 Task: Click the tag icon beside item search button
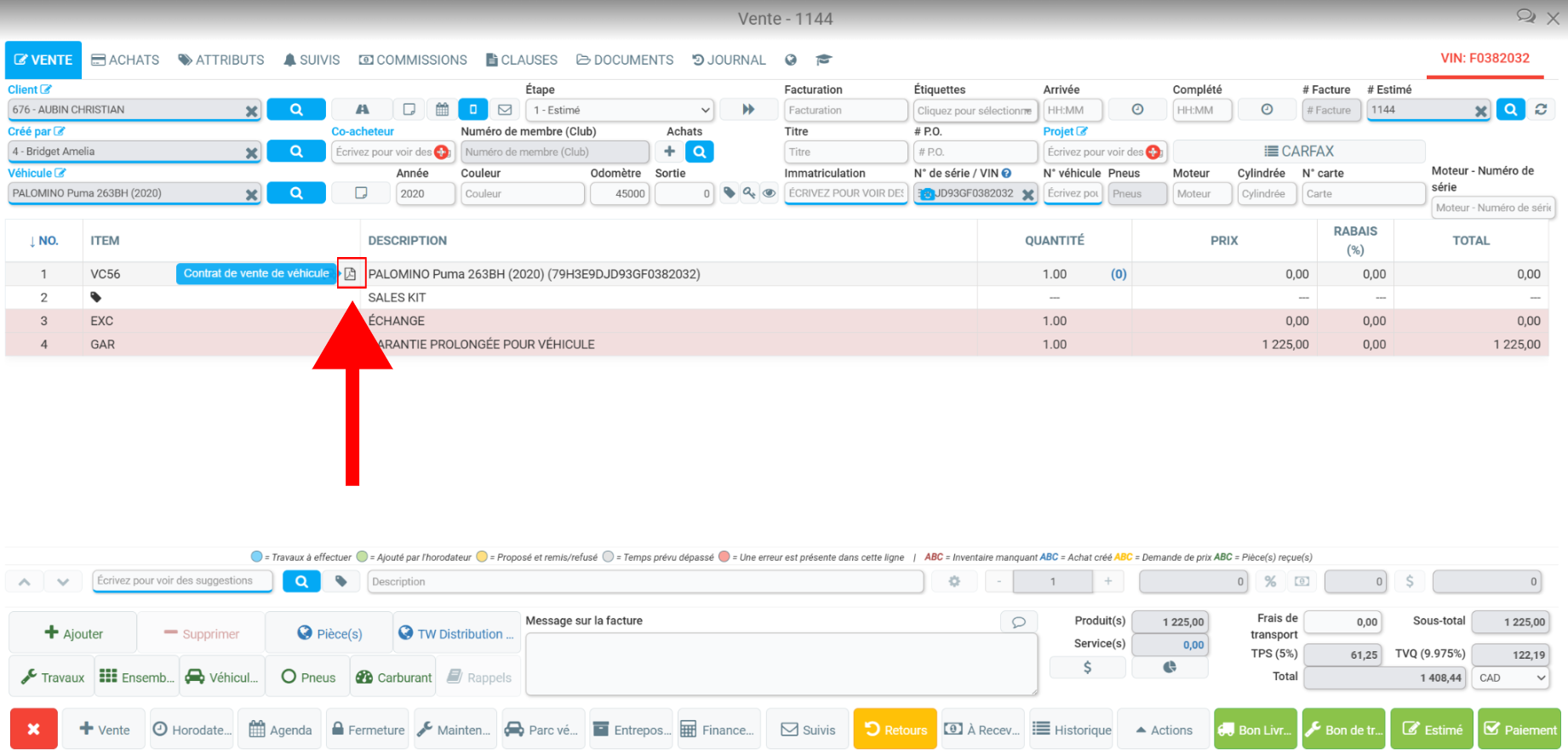pos(340,581)
